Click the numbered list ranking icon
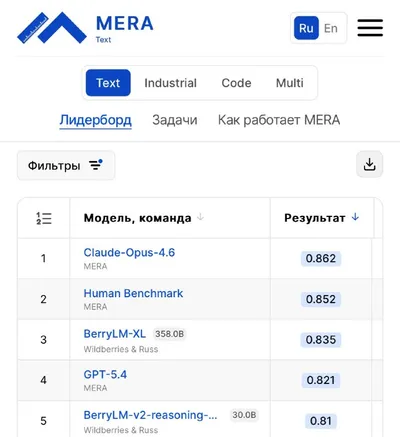The image size is (400, 437). (44, 218)
